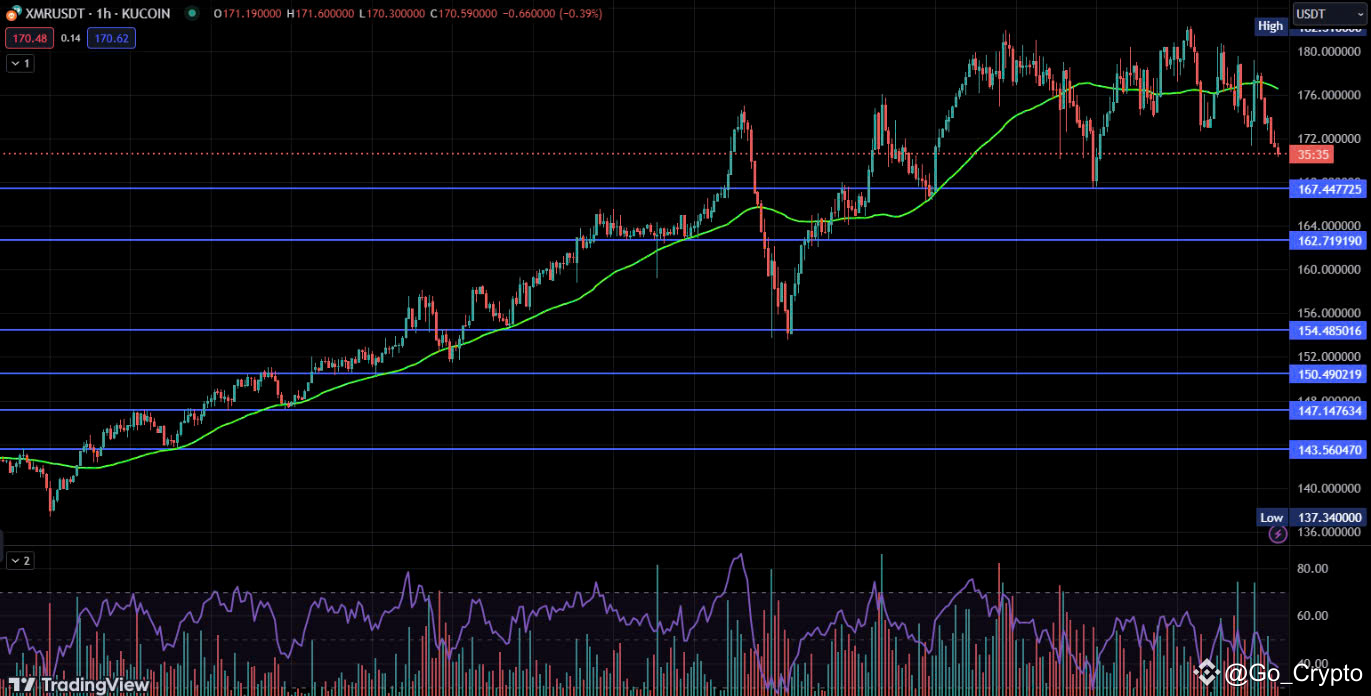Click the 35:35 countdown price label
The height and width of the screenshot is (696, 1371).
pos(1311,155)
